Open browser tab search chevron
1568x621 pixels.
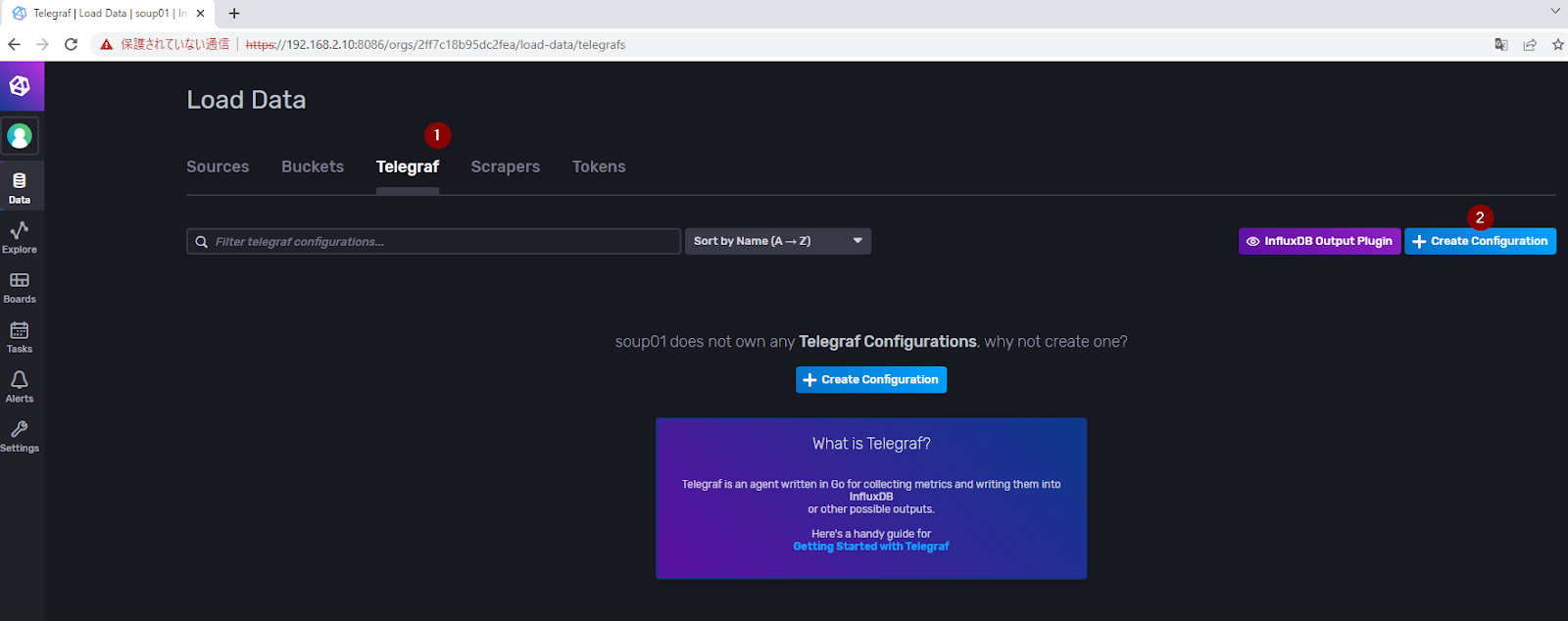[x=1555, y=12]
